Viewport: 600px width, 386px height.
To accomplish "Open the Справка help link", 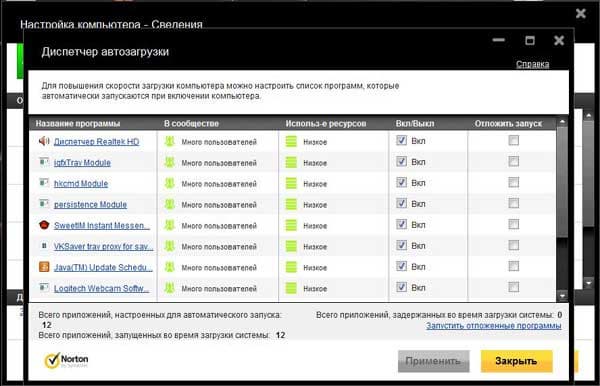I will pos(532,64).
